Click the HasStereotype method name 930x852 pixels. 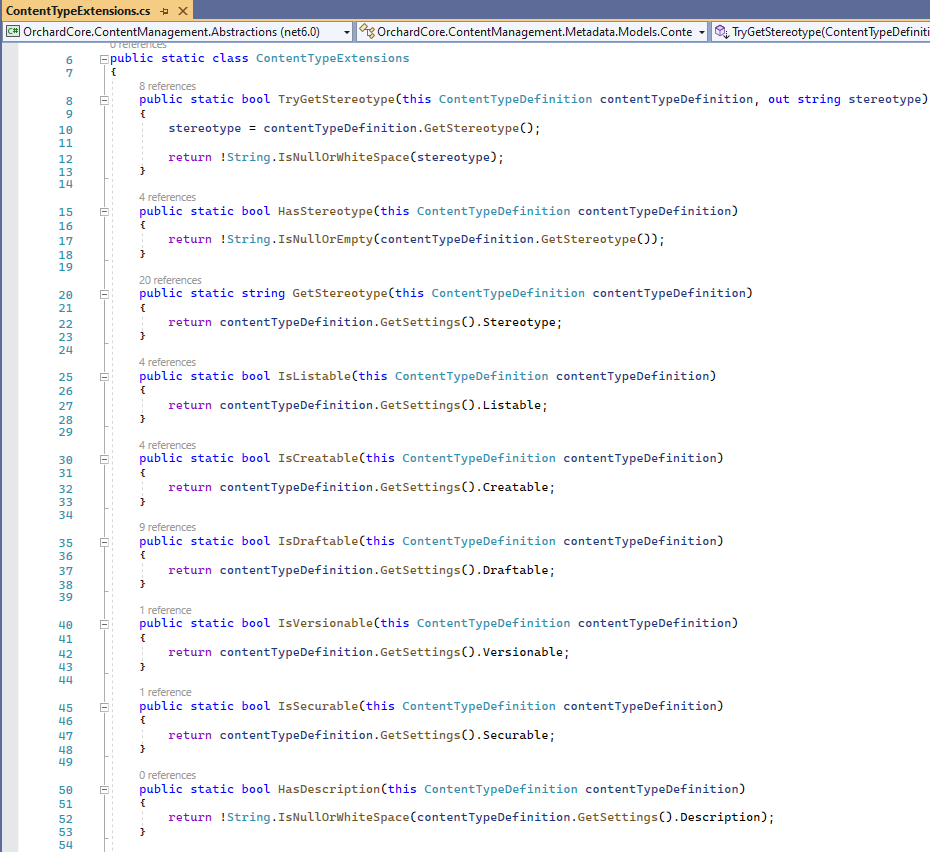[x=326, y=211]
